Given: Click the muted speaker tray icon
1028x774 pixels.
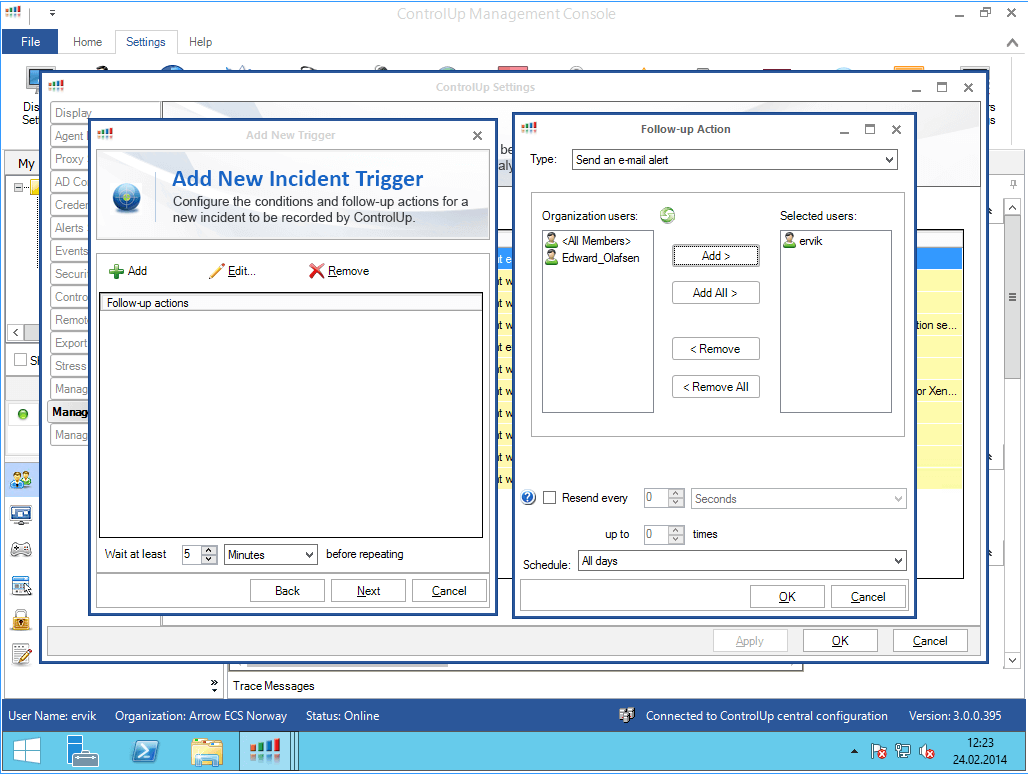Looking at the screenshot, I should (x=927, y=751).
